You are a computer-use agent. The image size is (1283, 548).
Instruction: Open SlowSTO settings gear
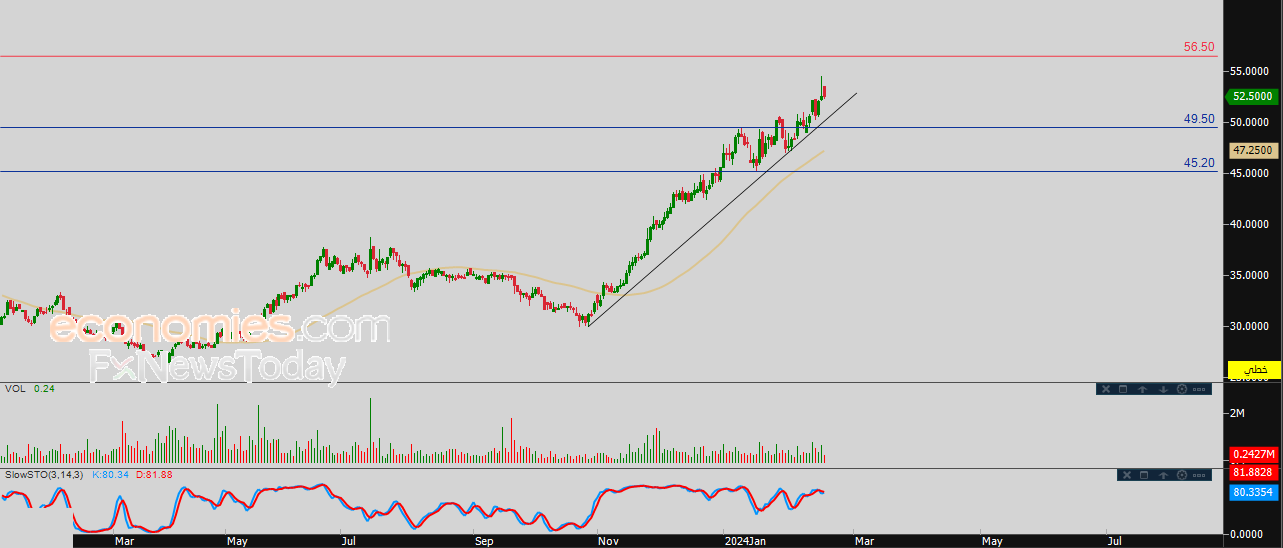pos(1182,475)
